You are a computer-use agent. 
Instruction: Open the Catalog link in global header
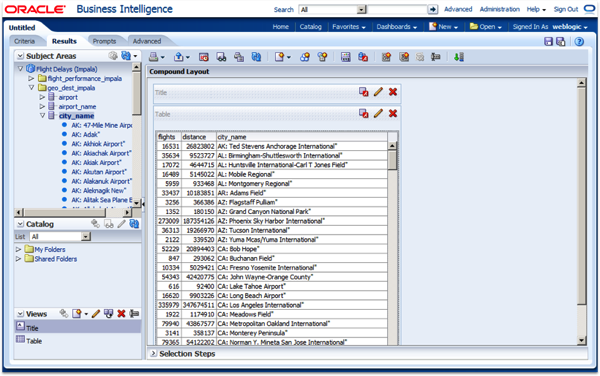(310, 27)
